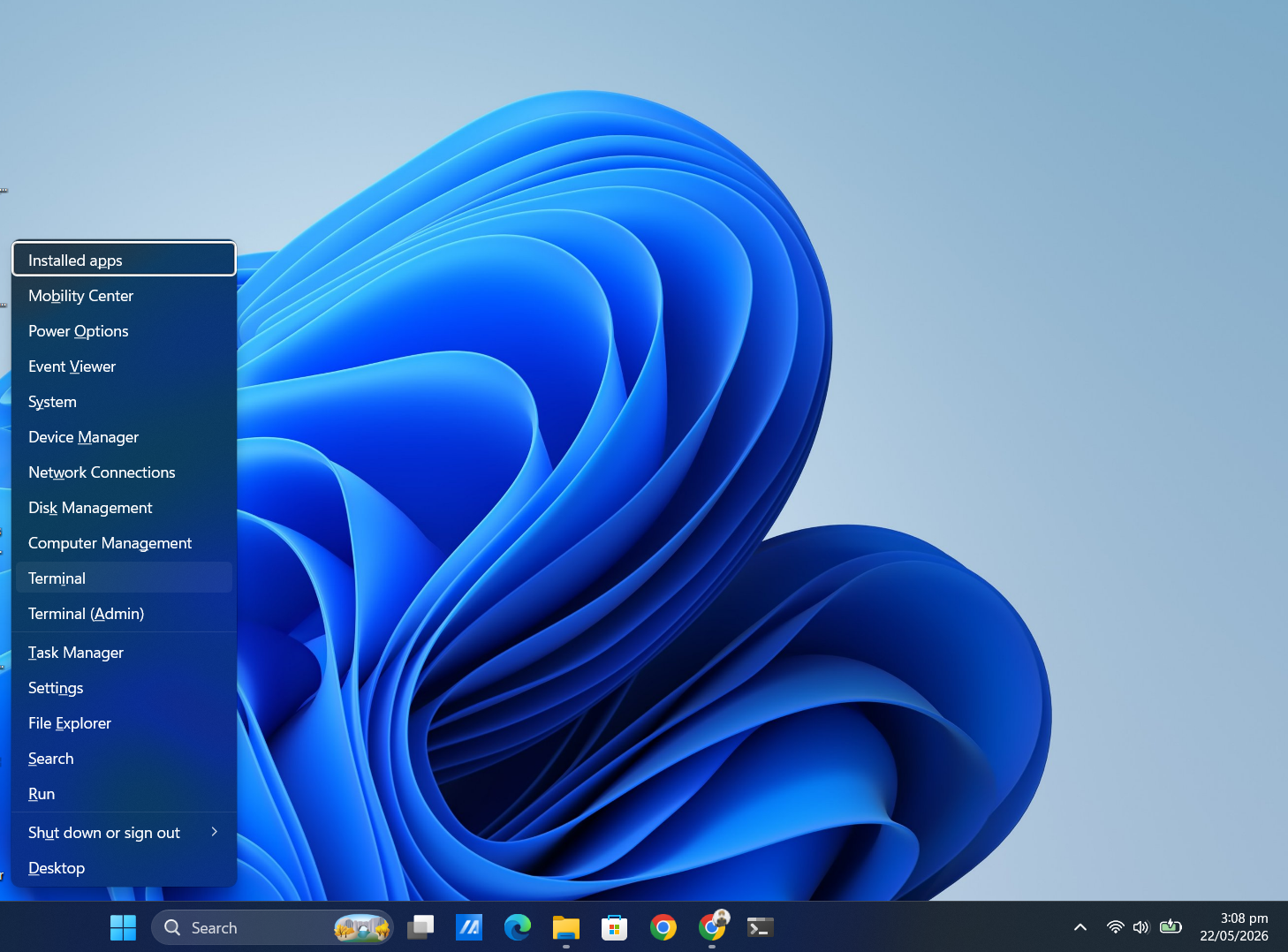
Task: Open Microsoft Edge from the taskbar
Action: tap(518, 927)
